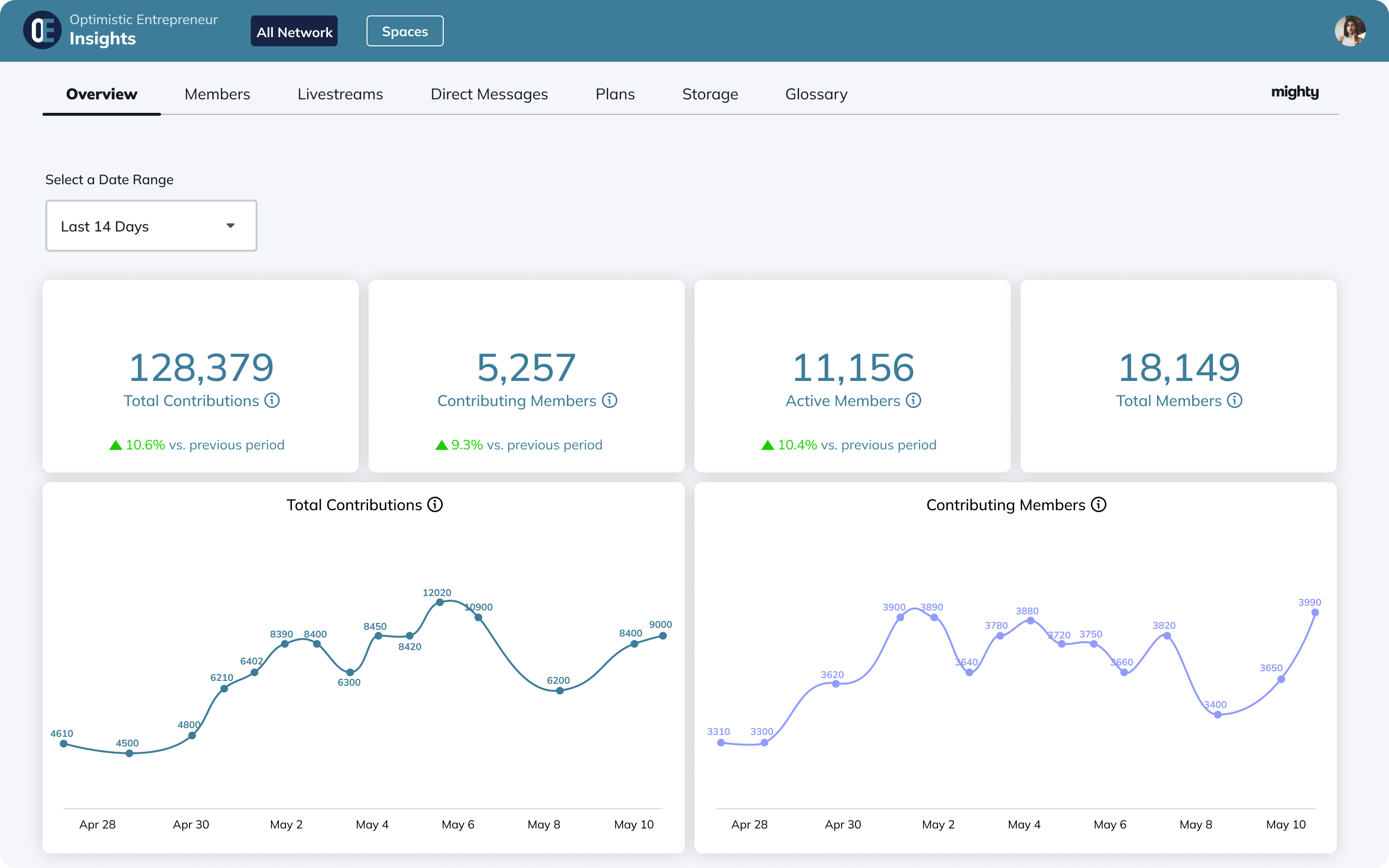Keep Overview as the active analytics section
This screenshot has width=1389, height=868.
tap(101, 94)
